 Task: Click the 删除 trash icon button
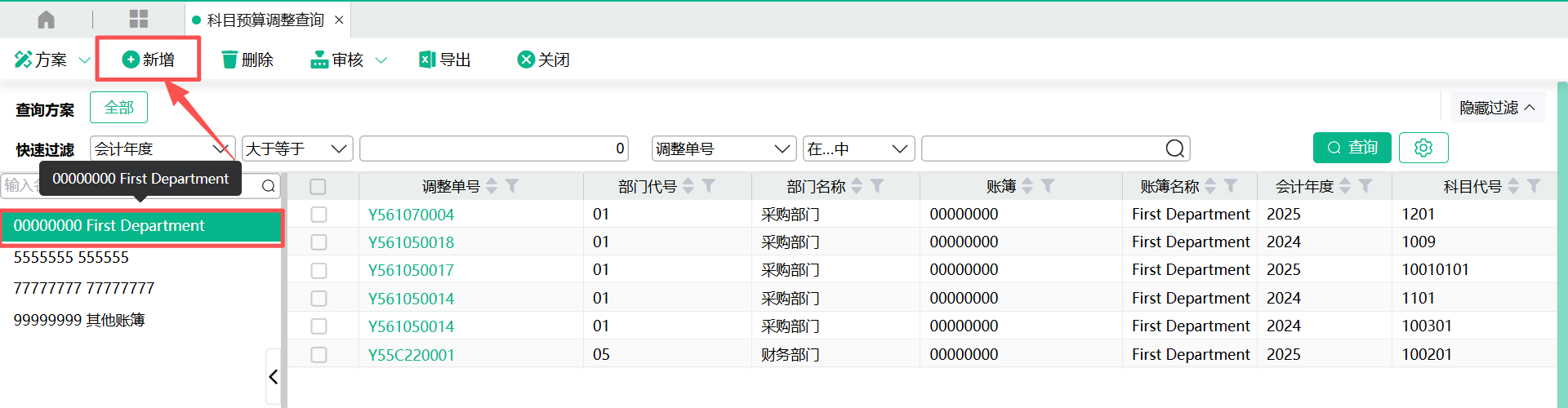coord(247,60)
